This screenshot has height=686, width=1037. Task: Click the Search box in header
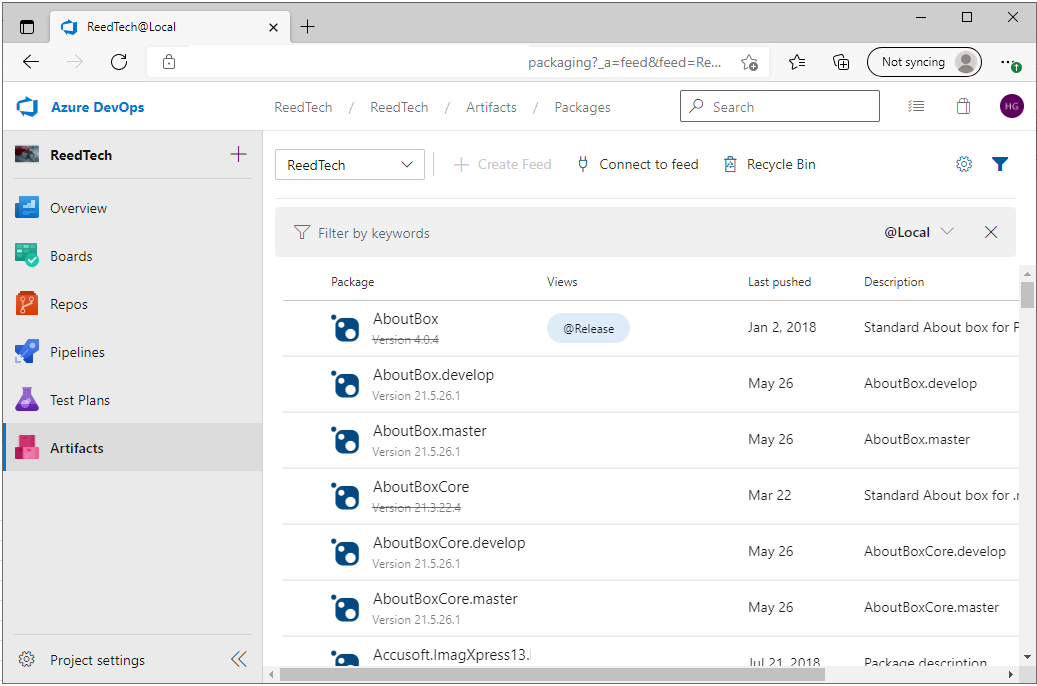(780, 106)
